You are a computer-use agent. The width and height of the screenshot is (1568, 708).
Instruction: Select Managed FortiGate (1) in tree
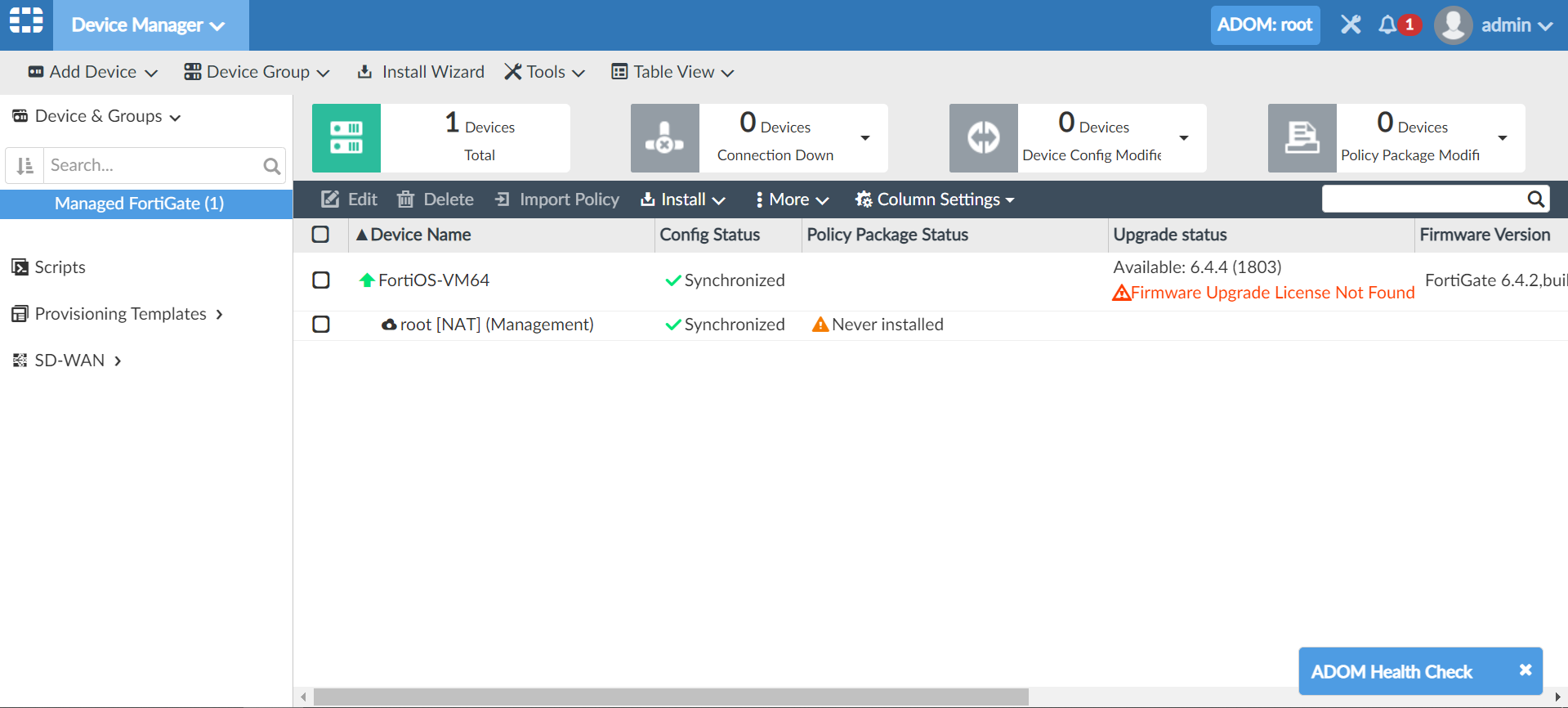coord(139,204)
